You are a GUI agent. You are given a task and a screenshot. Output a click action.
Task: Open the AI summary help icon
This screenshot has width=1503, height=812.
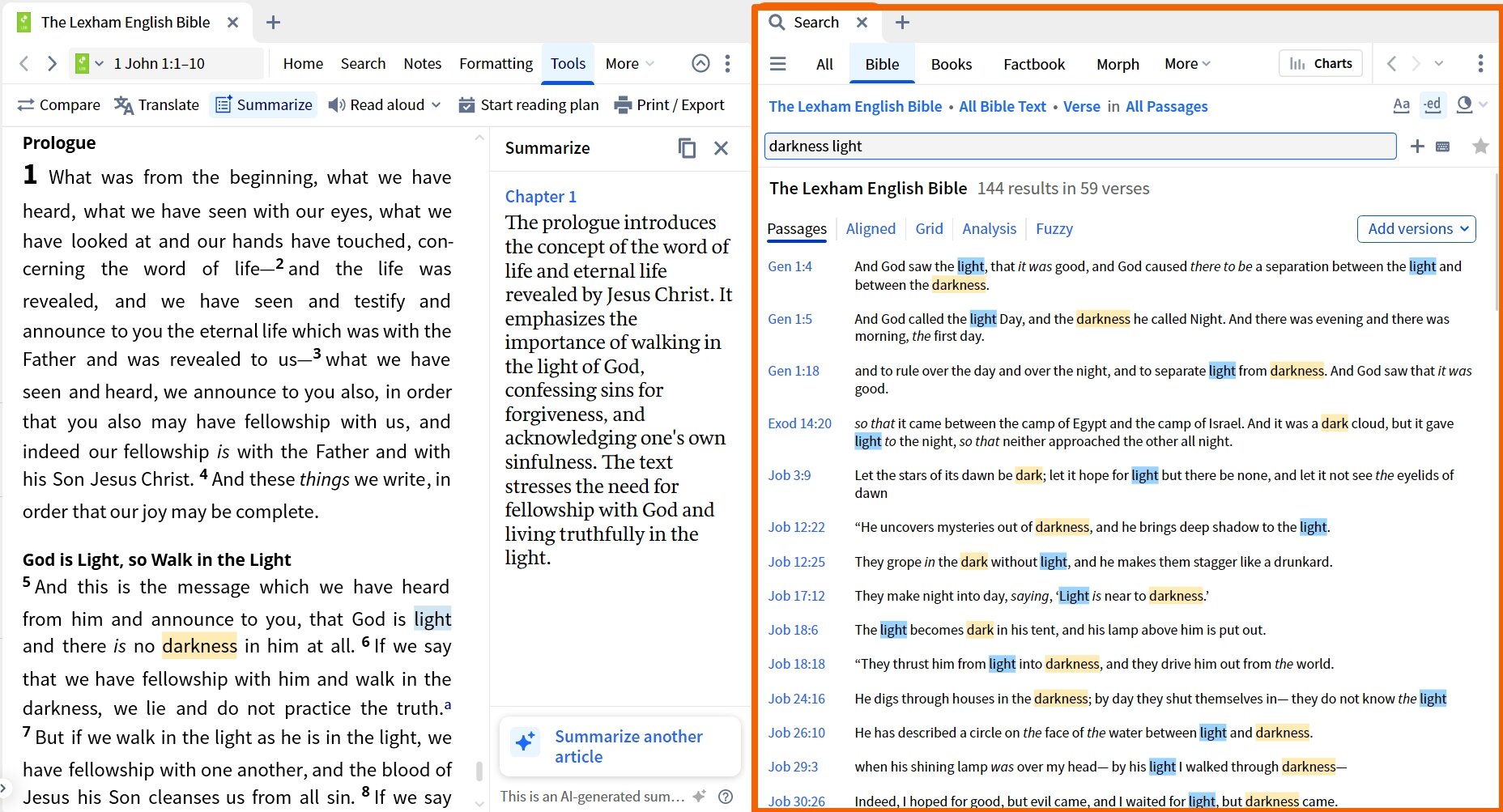click(726, 796)
